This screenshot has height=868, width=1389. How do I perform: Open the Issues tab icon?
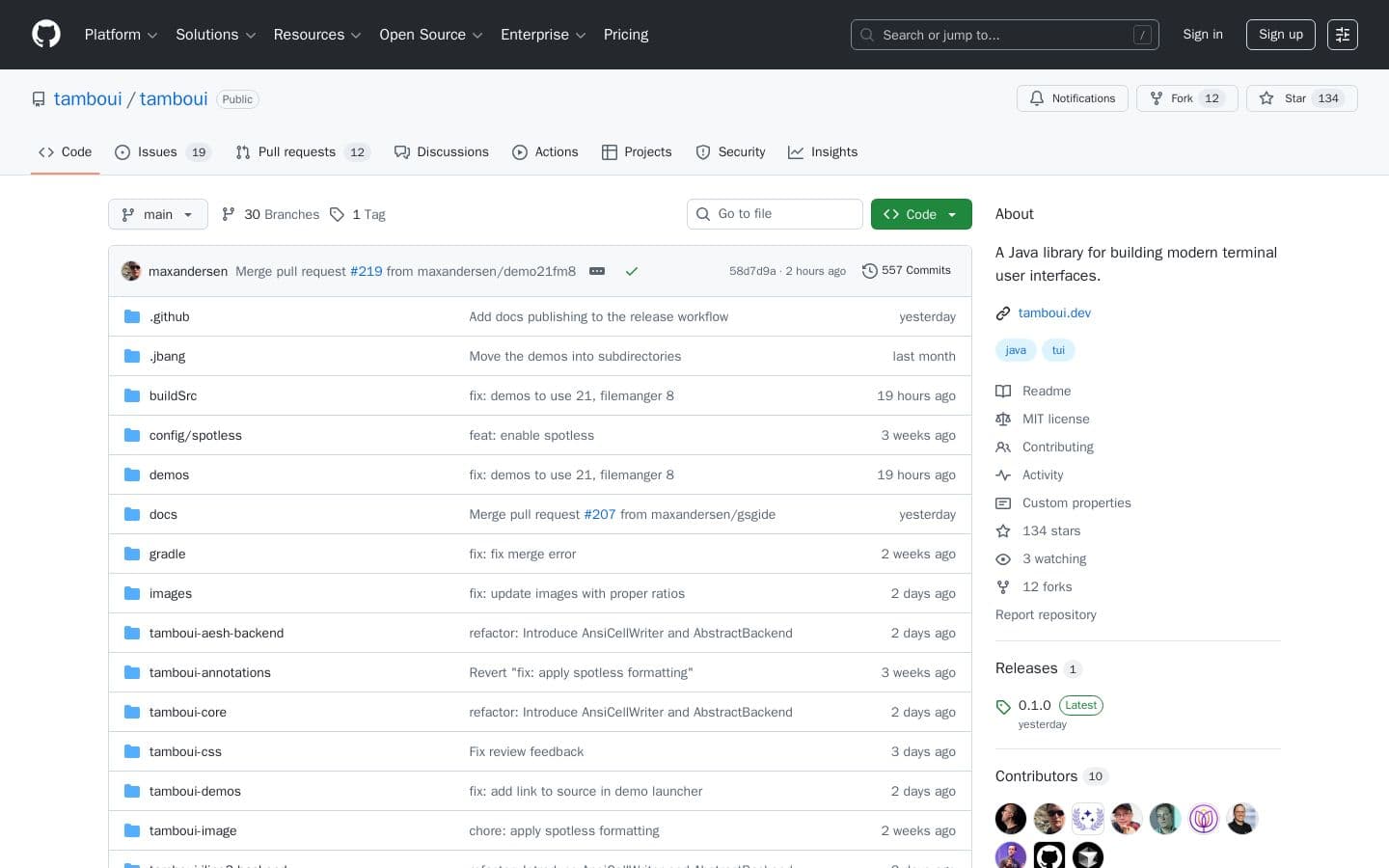click(x=123, y=152)
